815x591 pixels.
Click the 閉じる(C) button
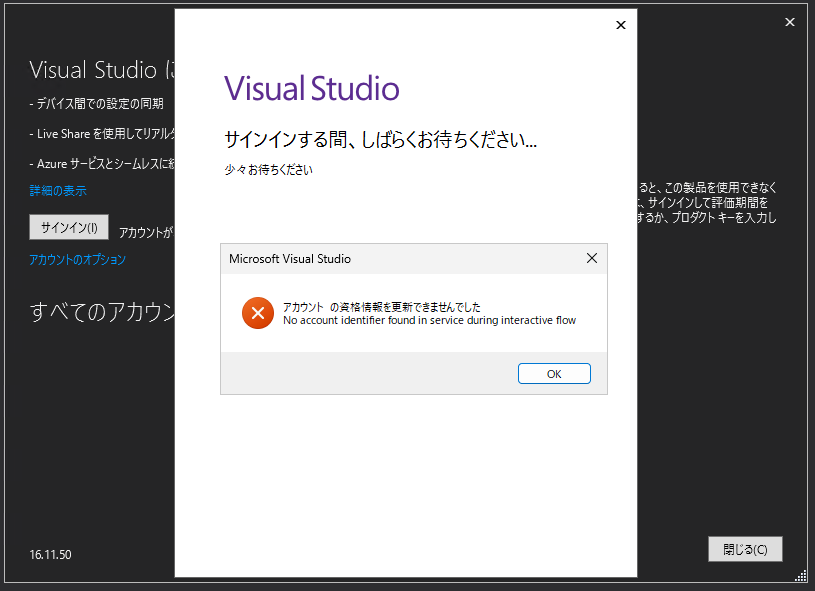tap(745, 549)
